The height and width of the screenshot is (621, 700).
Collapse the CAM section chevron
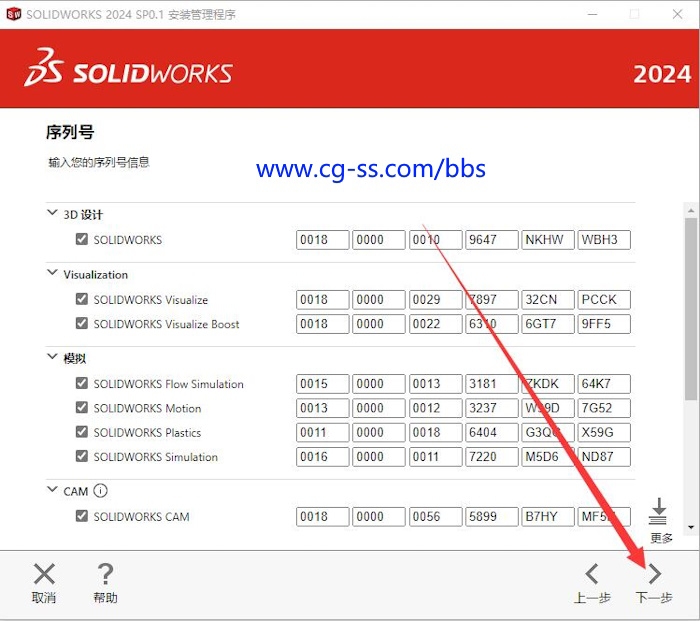[x=52, y=490]
